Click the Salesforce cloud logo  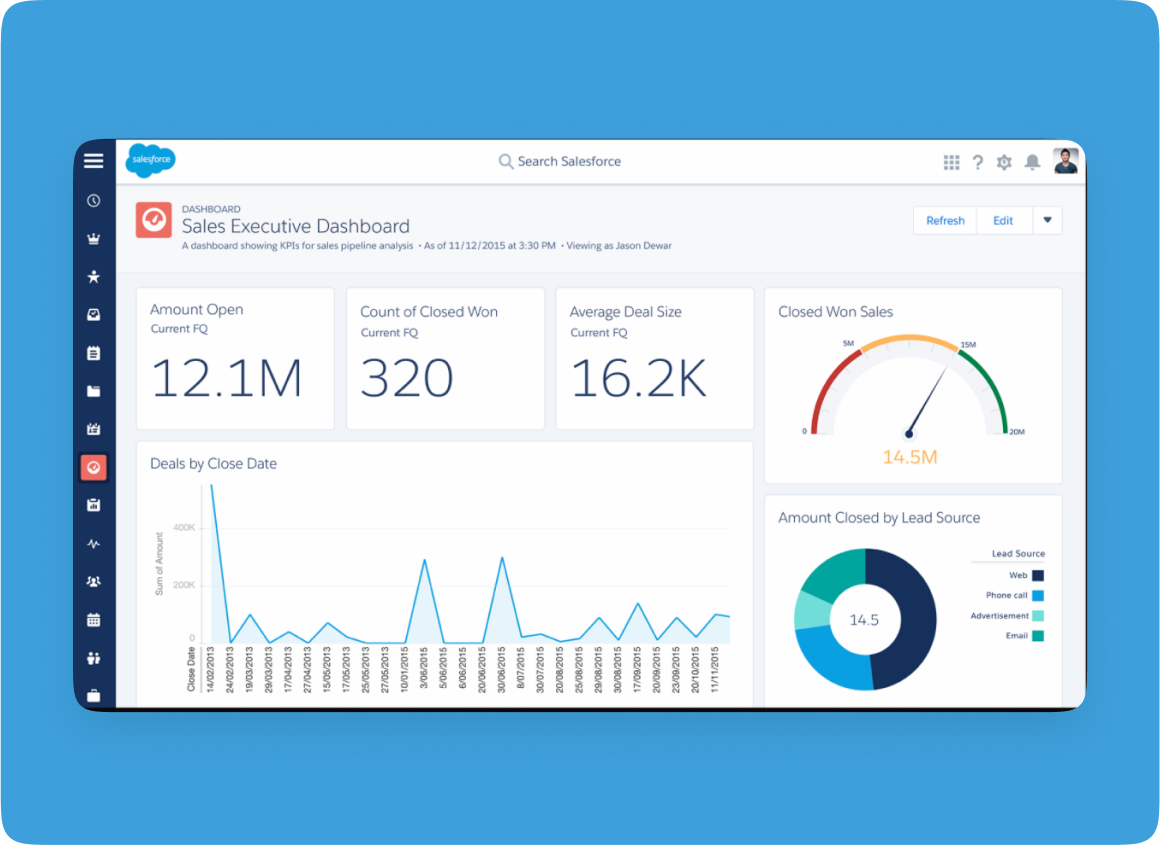click(x=150, y=160)
